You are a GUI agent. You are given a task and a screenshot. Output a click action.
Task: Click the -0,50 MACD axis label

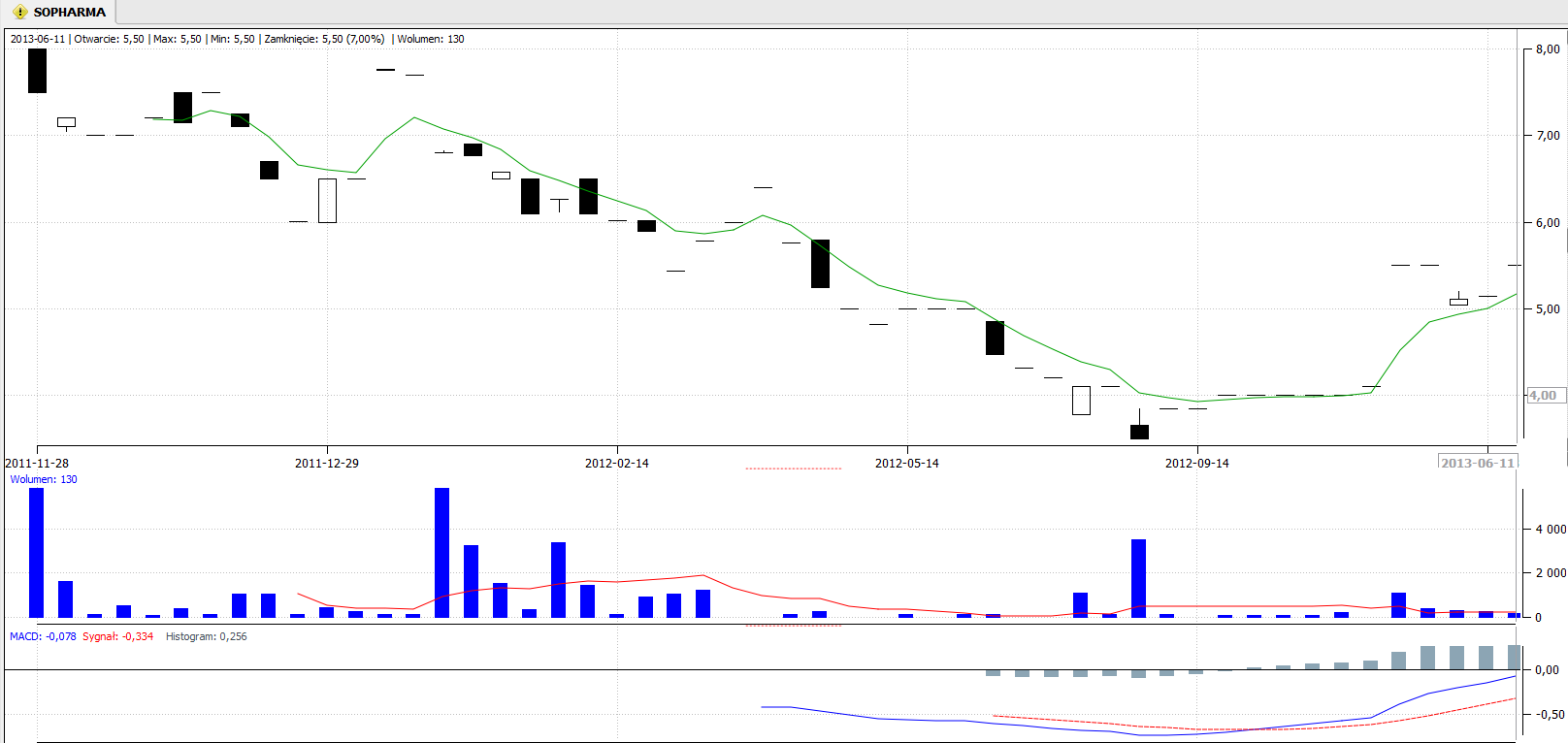pyautogui.click(x=1550, y=715)
